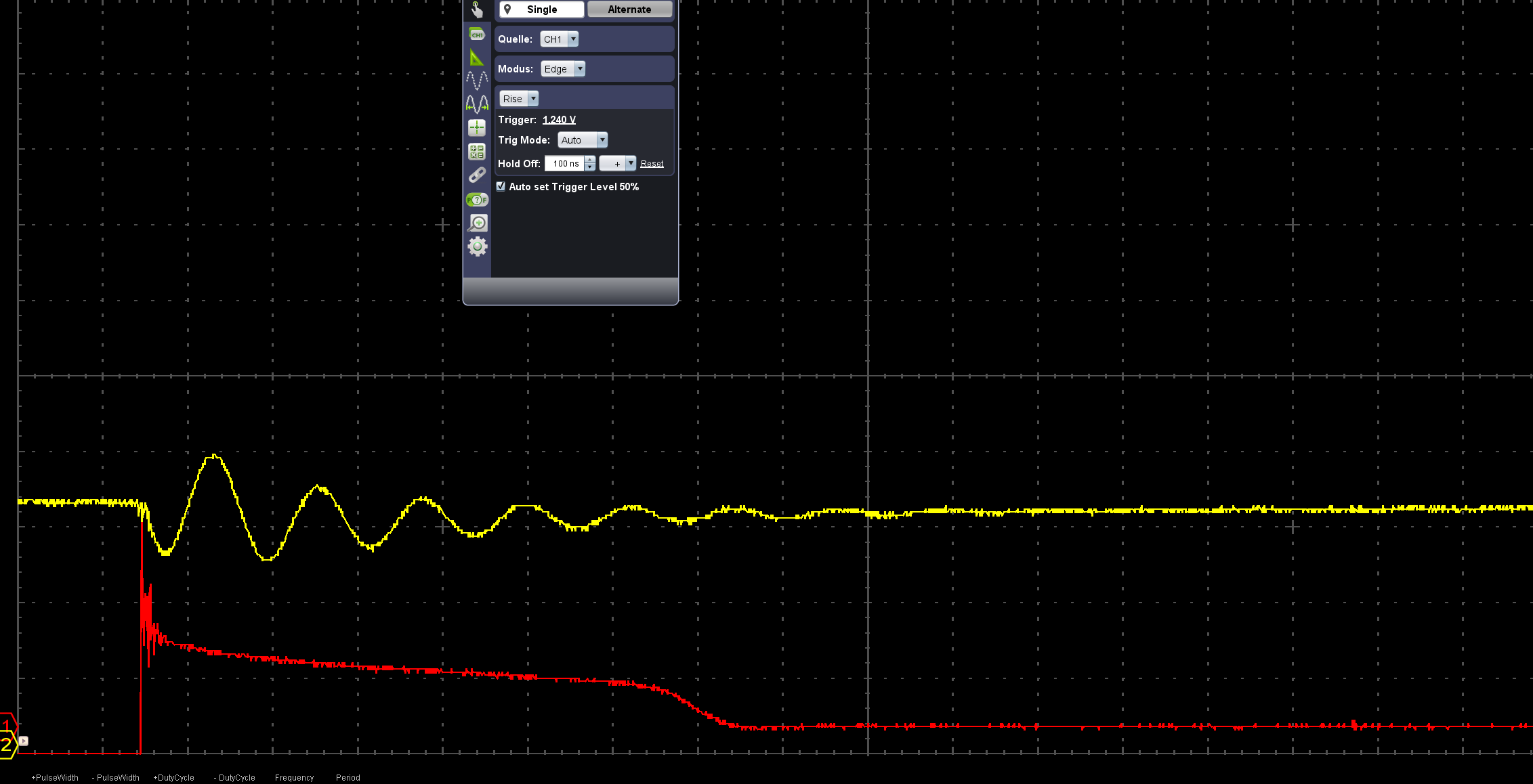Open the Trig Mode Auto dropdown
Image resolution: width=1533 pixels, height=784 pixels.
(x=602, y=140)
